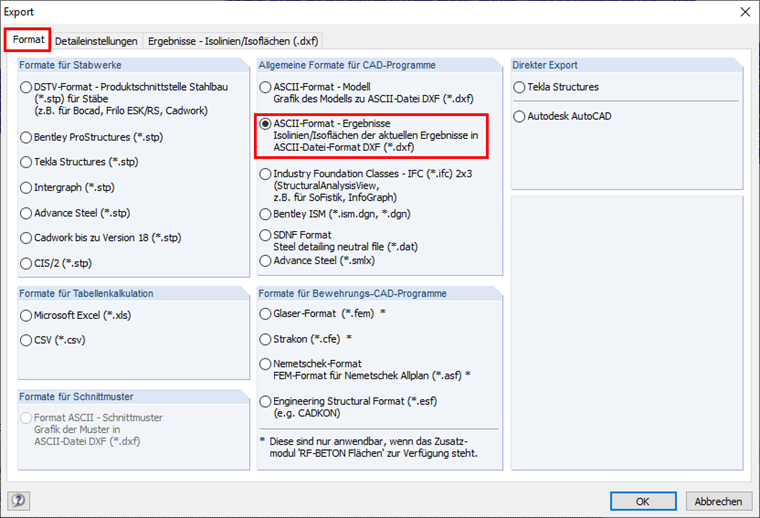Pick the Intergraph (*.stp) radio button
This screenshot has height=518, width=760.
tap(26, 187)
